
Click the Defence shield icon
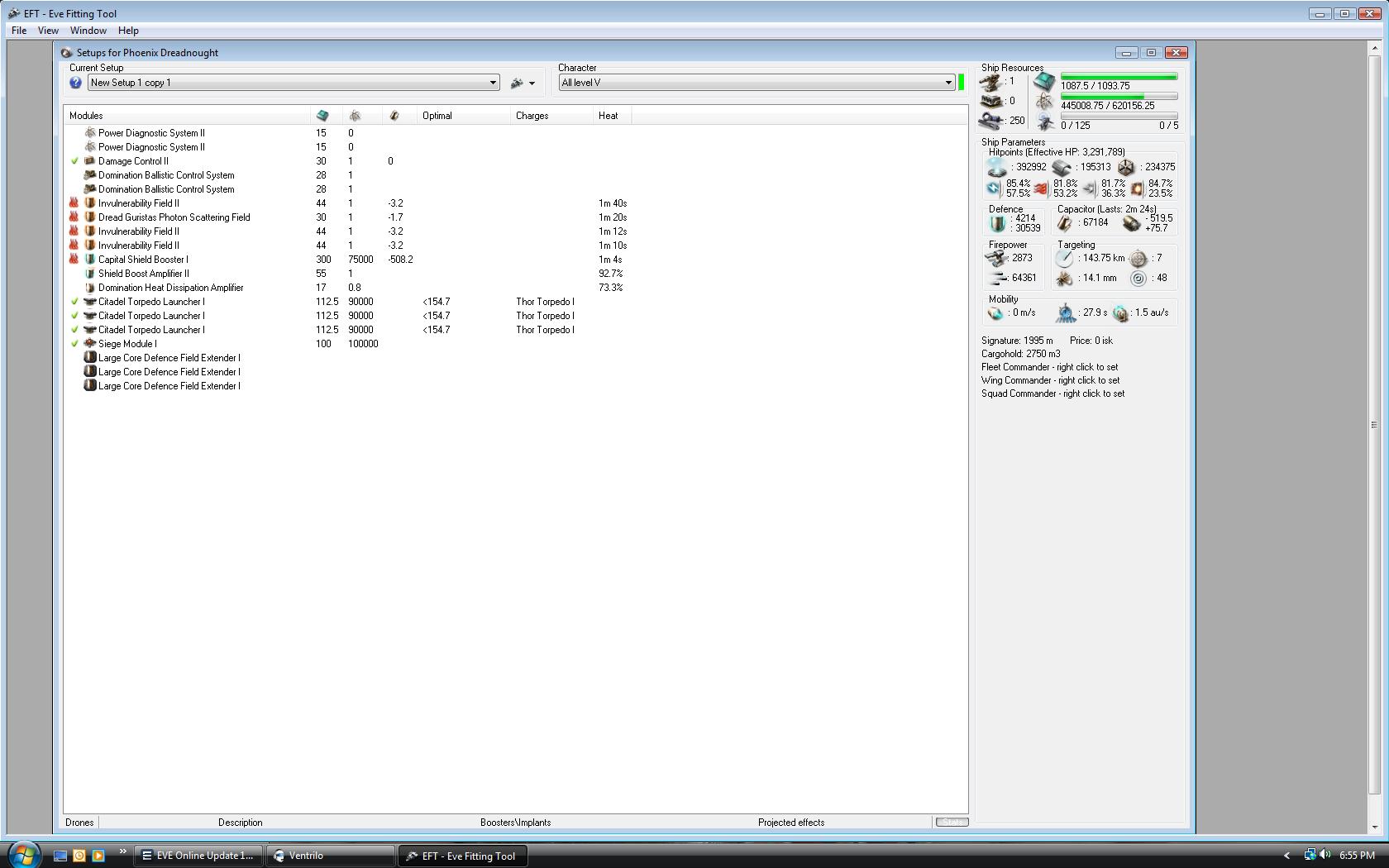998,223
